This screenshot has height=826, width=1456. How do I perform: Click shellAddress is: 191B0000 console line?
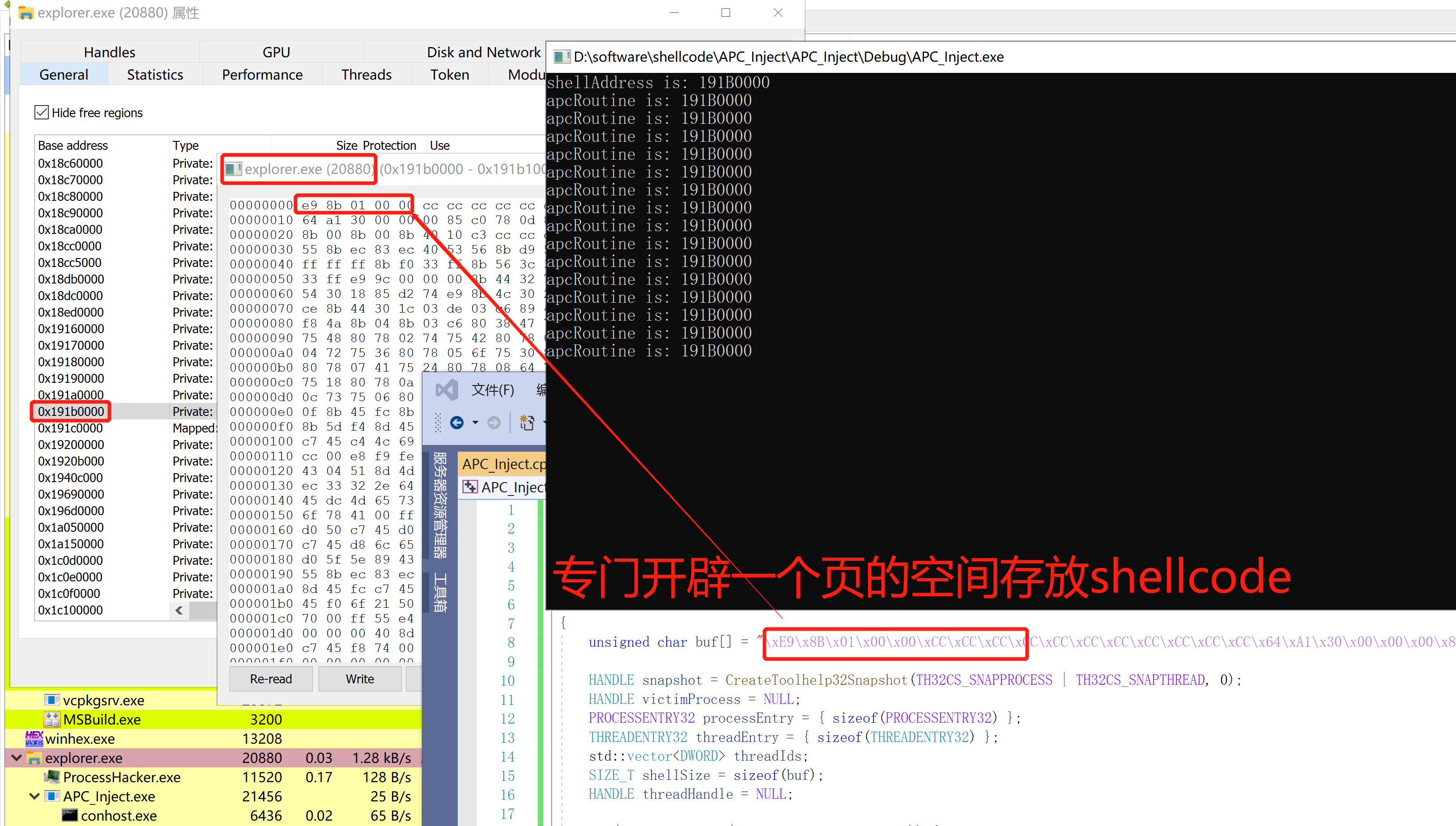coord(658,83)
